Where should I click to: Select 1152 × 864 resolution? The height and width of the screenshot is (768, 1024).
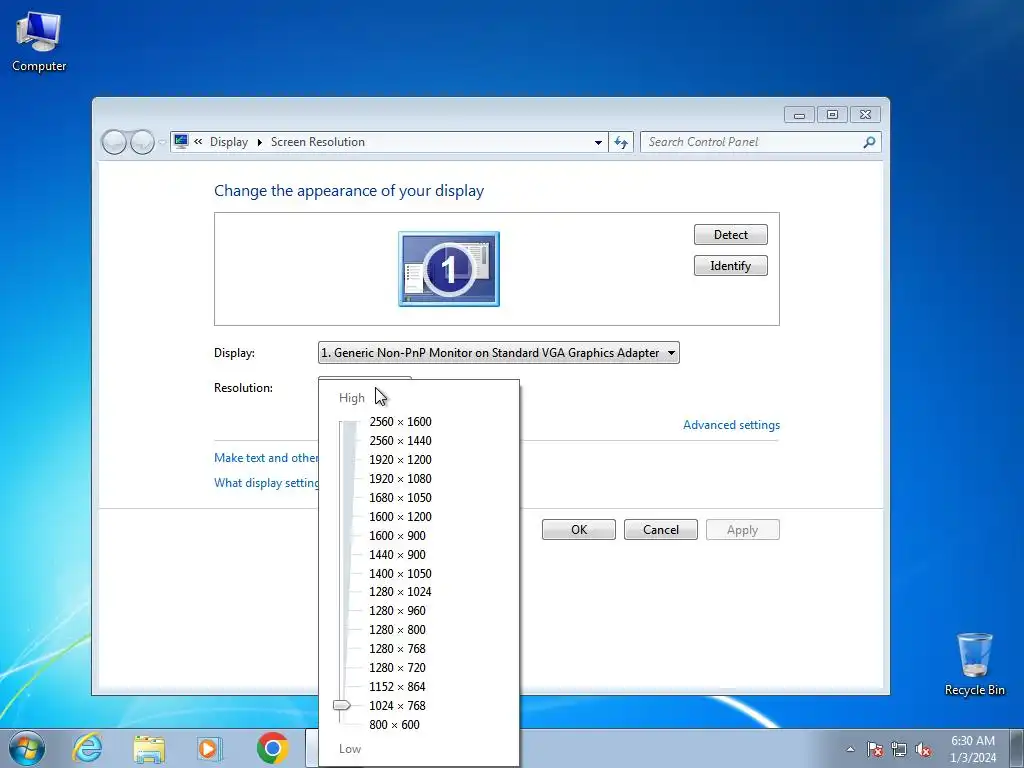(397, 686)
